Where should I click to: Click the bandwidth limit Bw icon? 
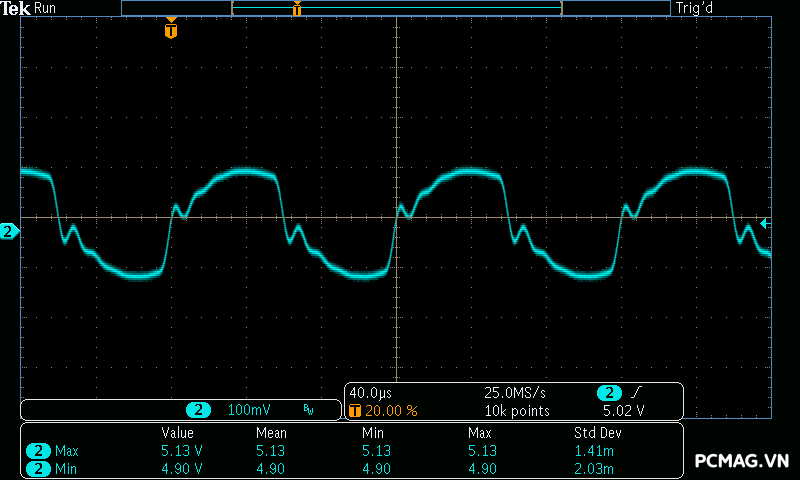(309, 410)
